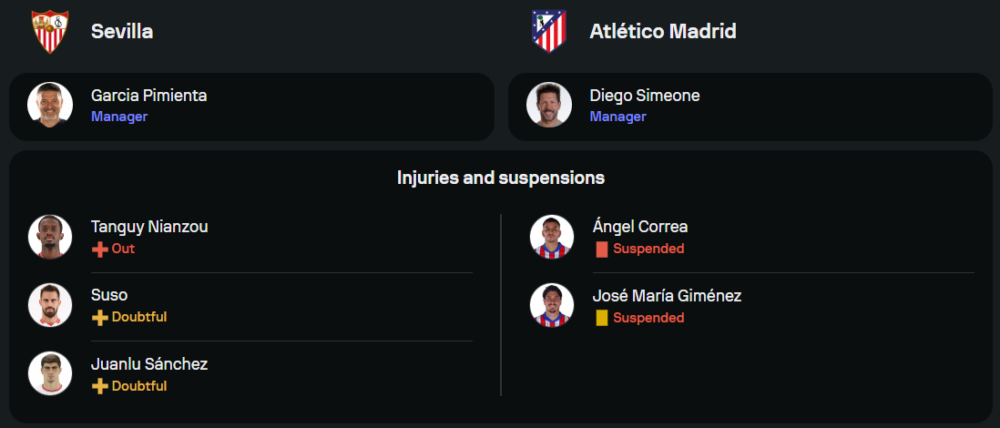Select the Diego Simeone name
Image resolution: width=1000 pixels, height=428 pixels.
pos(645,96)
